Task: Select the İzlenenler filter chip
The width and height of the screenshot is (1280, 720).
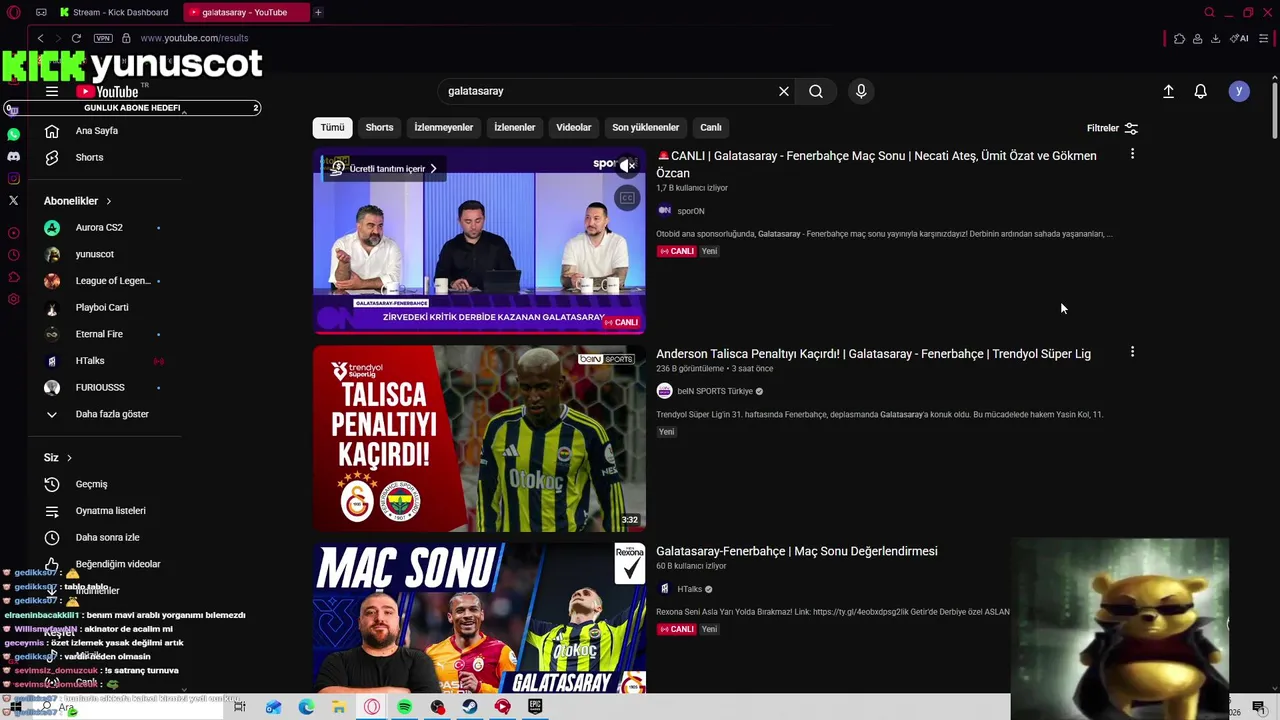Action: pos(514,127)
